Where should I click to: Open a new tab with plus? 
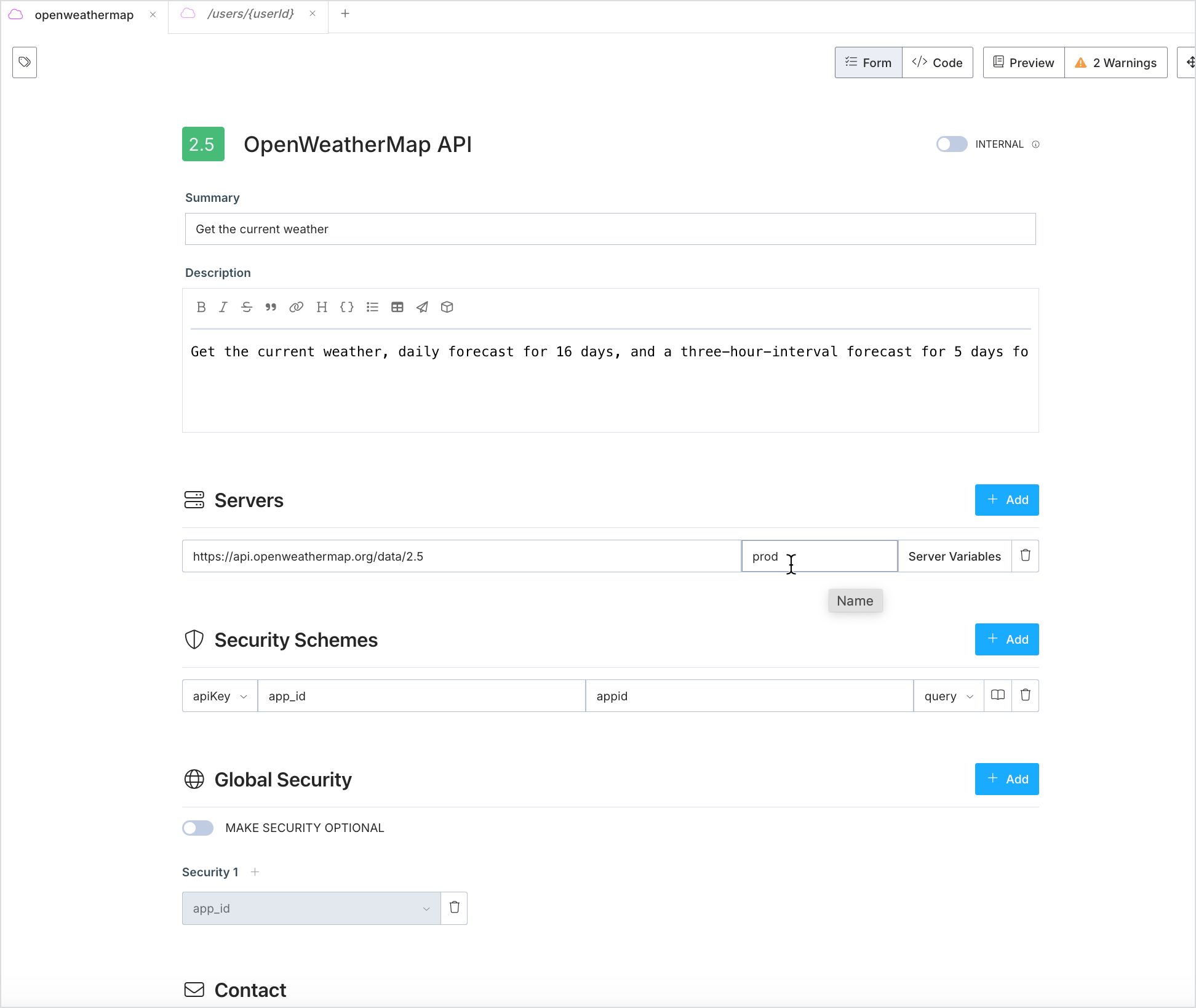click(345, 14)
